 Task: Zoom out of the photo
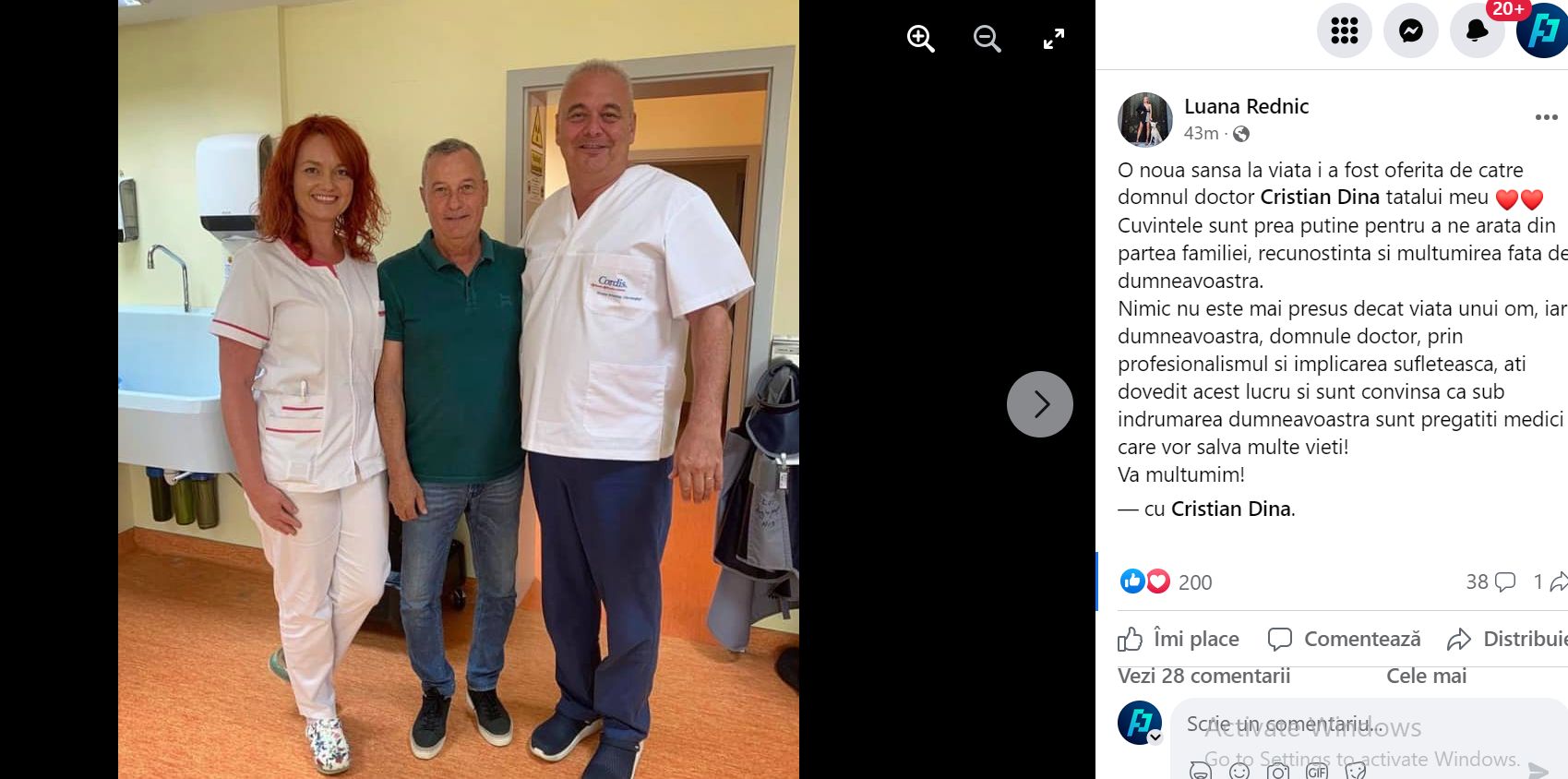[x=987, y=39]
